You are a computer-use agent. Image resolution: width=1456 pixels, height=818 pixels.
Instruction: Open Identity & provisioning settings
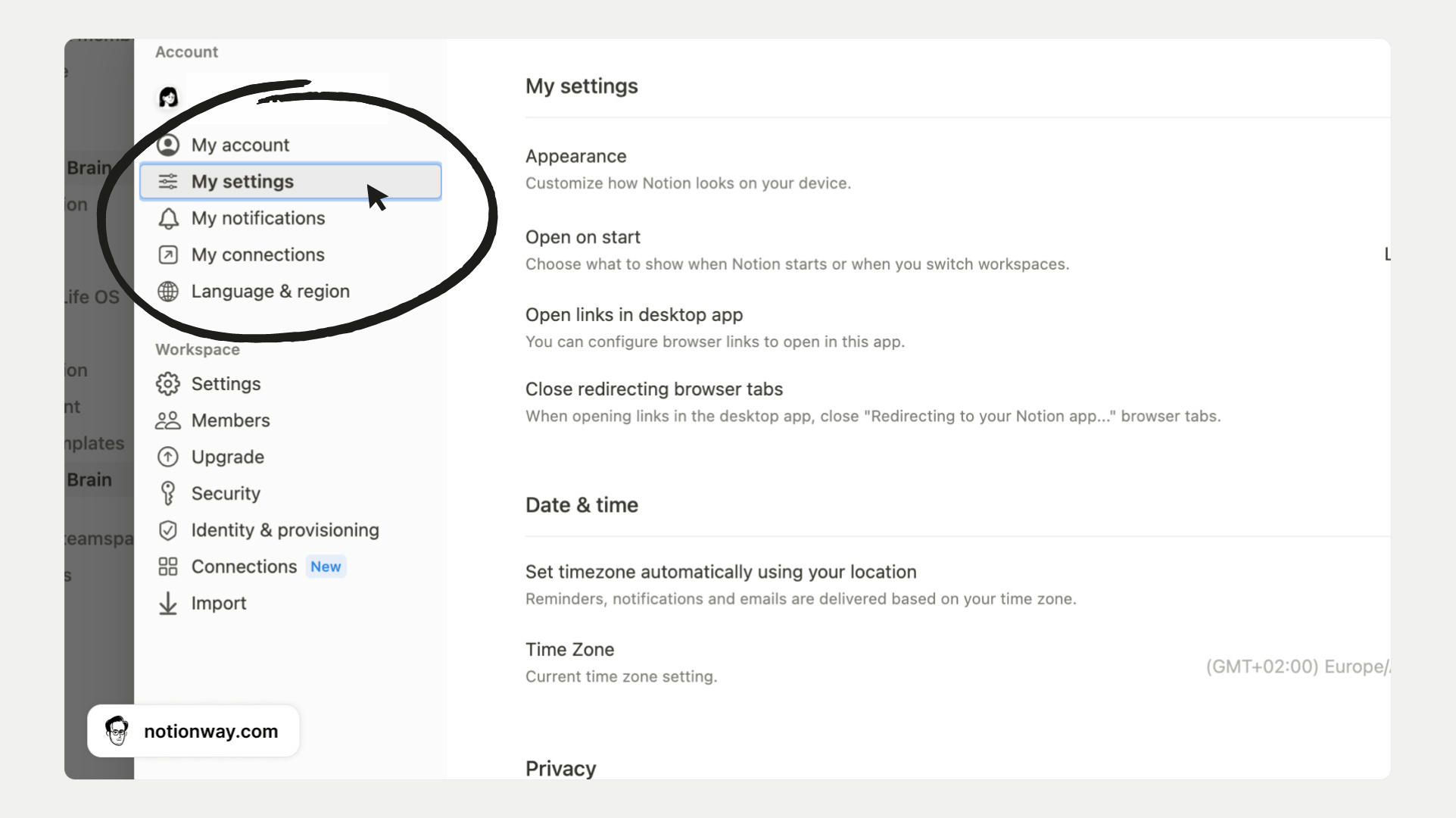pyautogui.click(x=285, y=530)
